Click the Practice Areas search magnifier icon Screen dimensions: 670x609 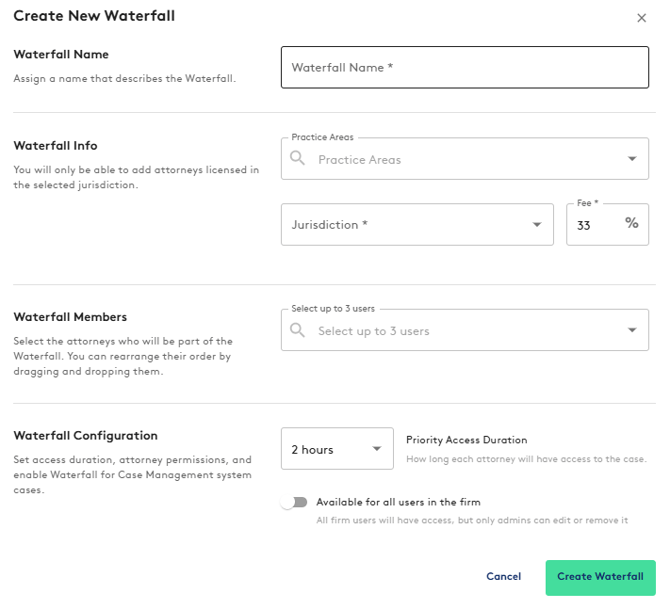pos(297,159)
